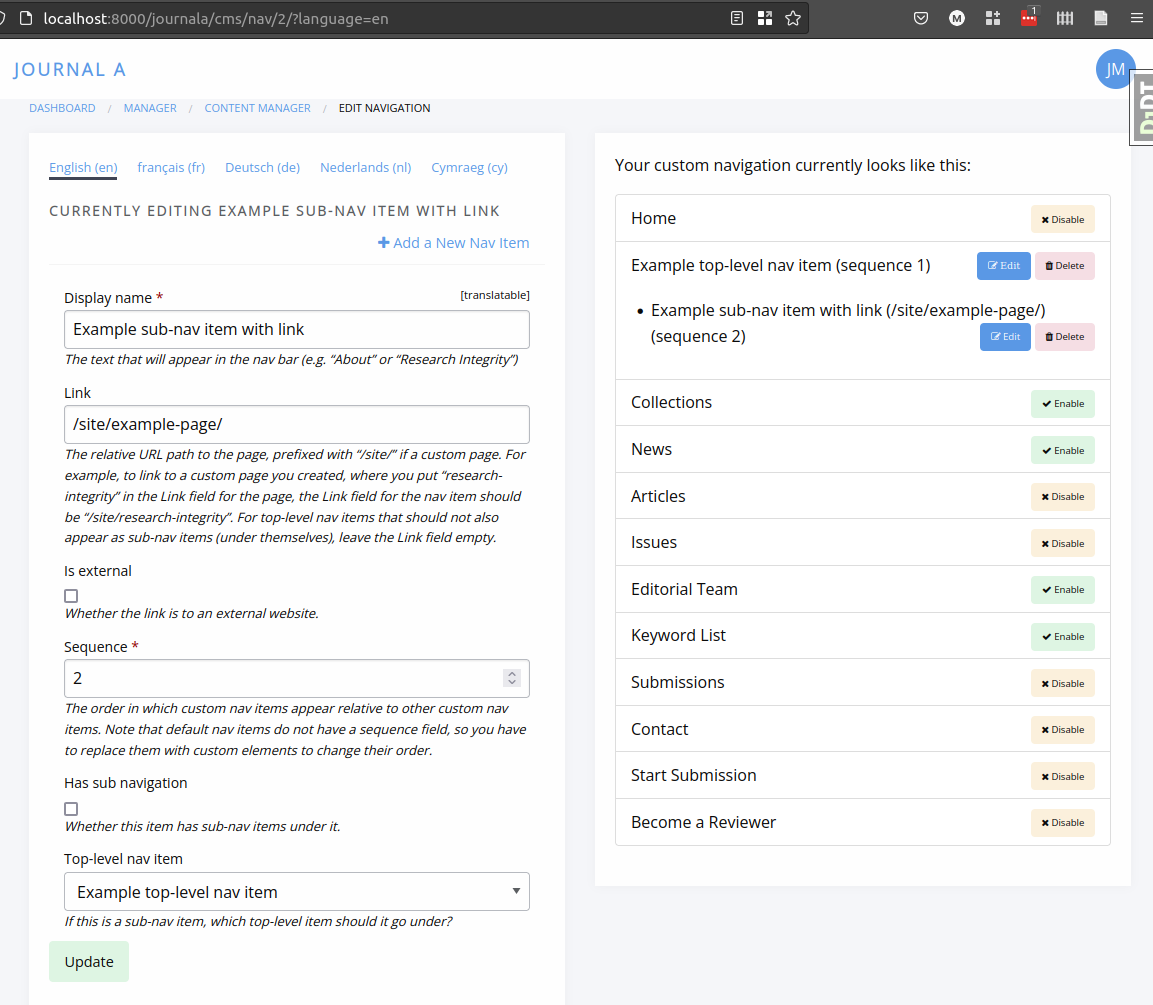Check the Has sub navigation checkbox
1153x1005 pixels.
click(71, 808)
